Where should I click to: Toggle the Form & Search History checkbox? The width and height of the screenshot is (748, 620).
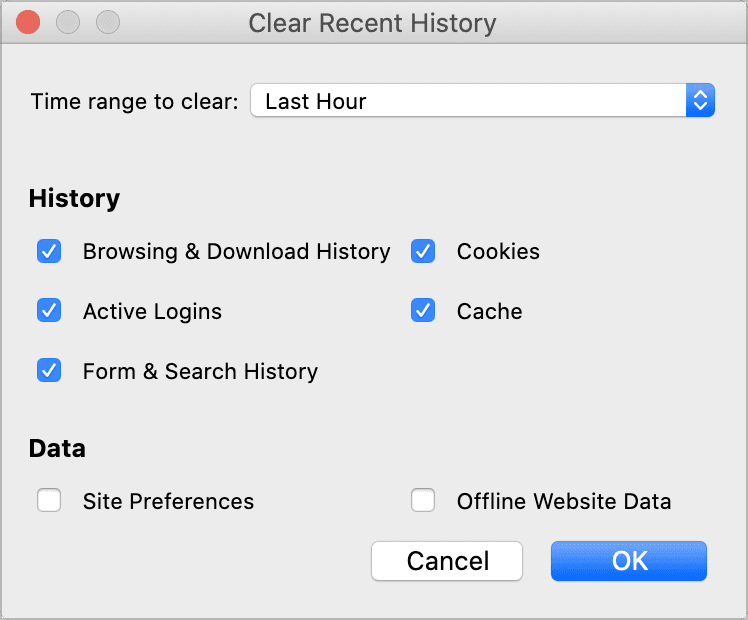[x=49, y=371]
